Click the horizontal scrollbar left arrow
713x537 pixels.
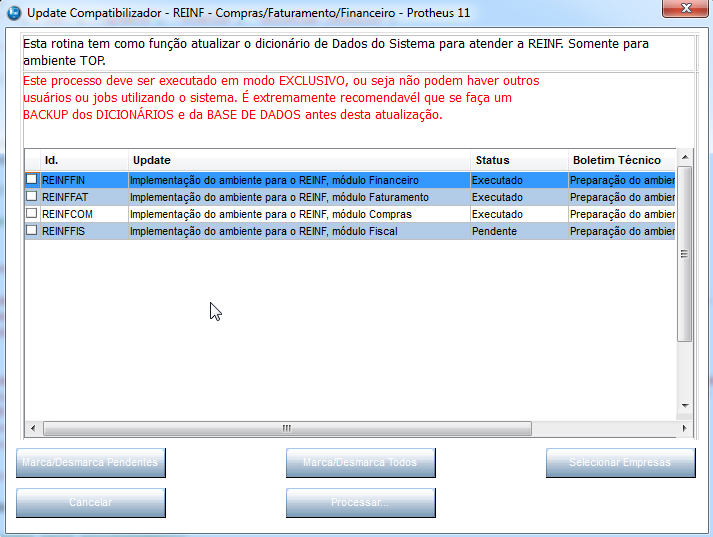coord(33,428)
